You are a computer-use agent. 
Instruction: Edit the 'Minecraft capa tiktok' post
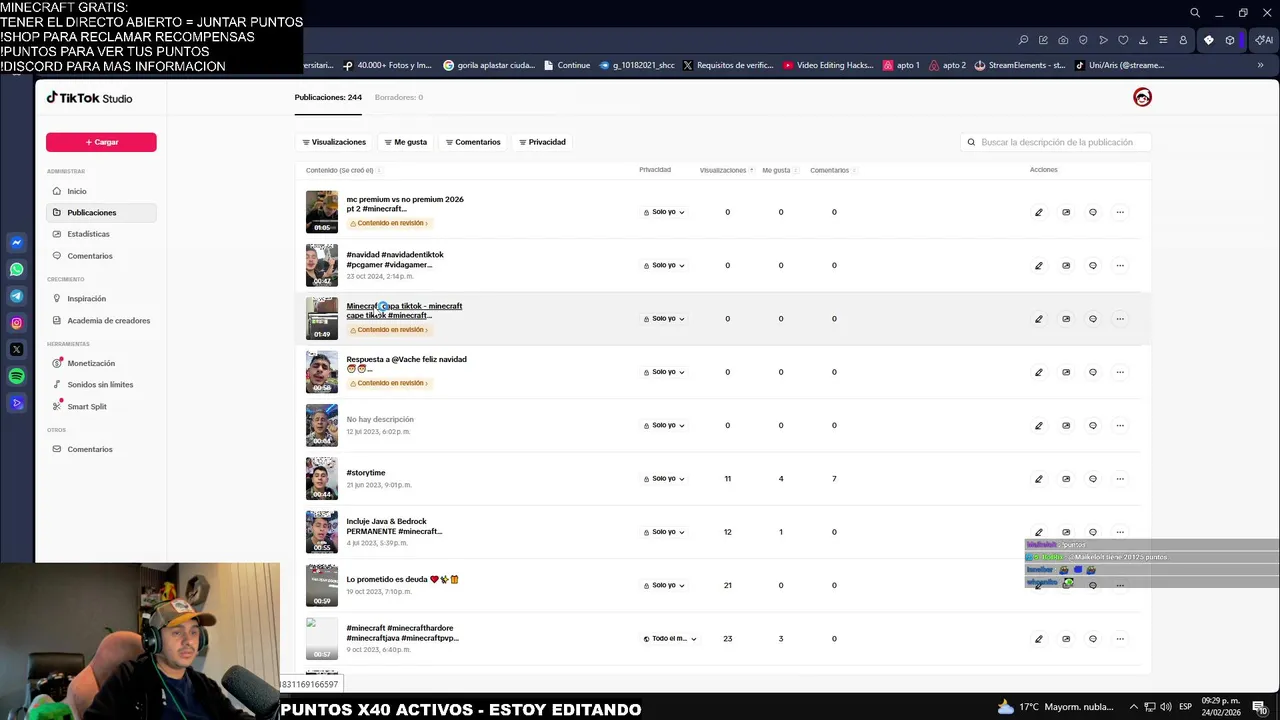pyautogui.click(x=1038, y=319)
